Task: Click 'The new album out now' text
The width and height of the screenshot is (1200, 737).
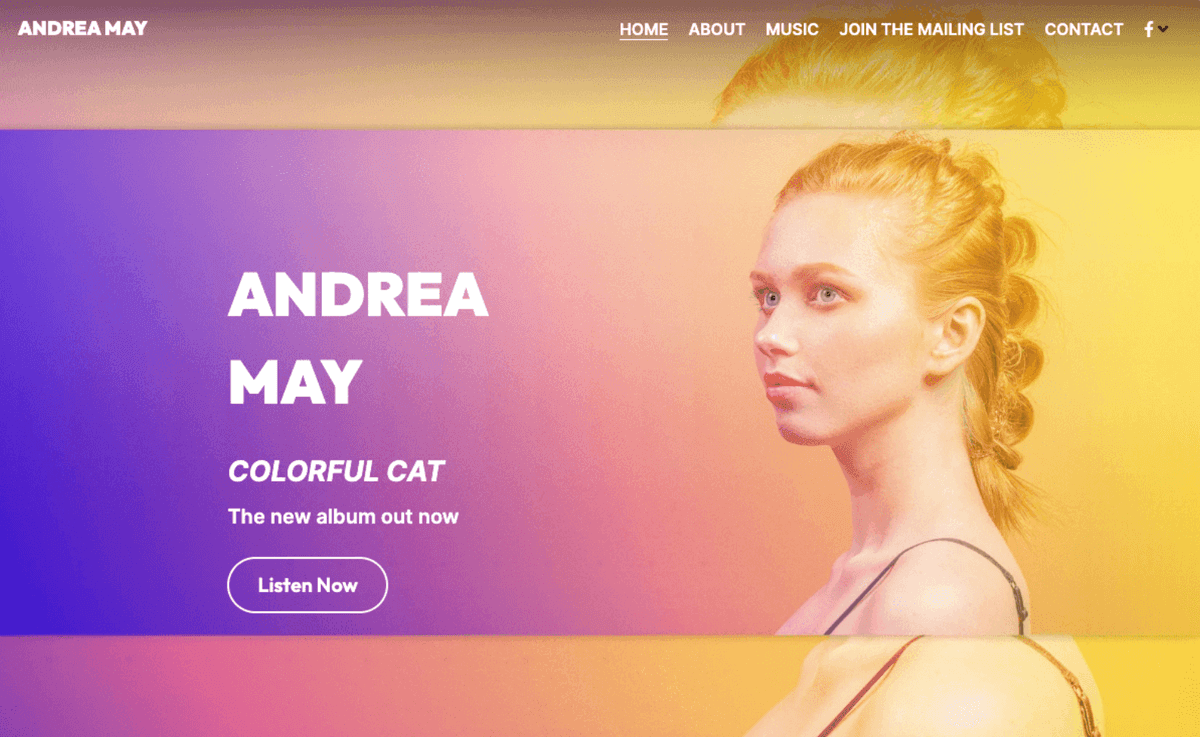Action: tap(343, 517)
